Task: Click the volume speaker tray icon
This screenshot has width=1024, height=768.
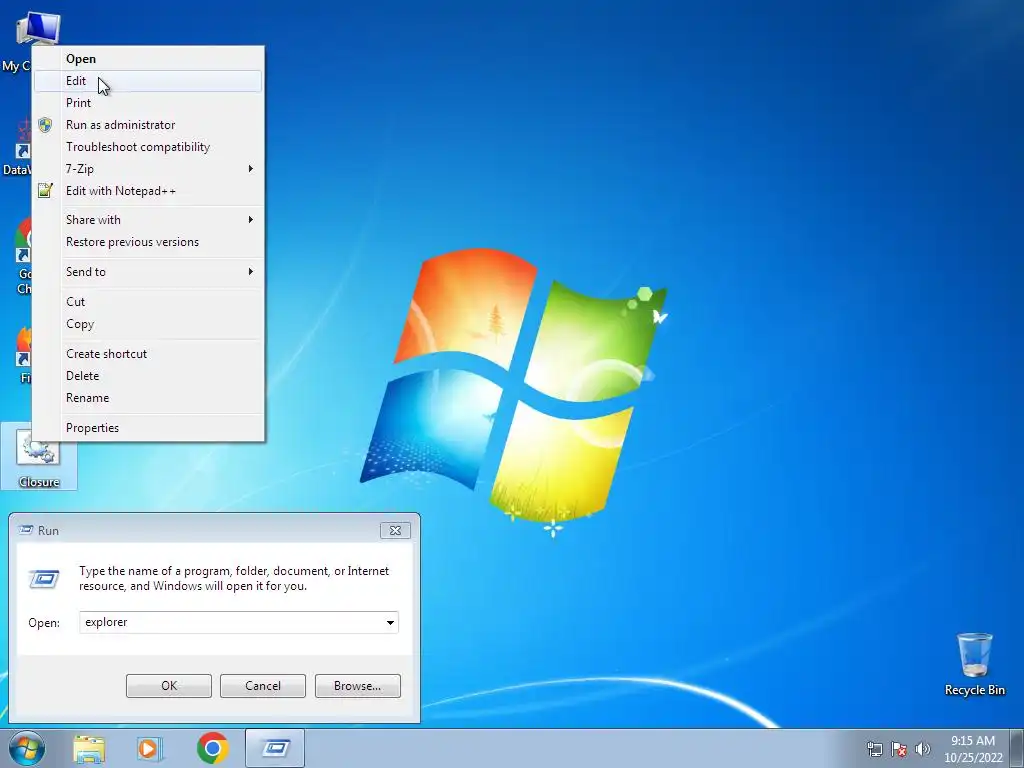Action: (922, 749)
